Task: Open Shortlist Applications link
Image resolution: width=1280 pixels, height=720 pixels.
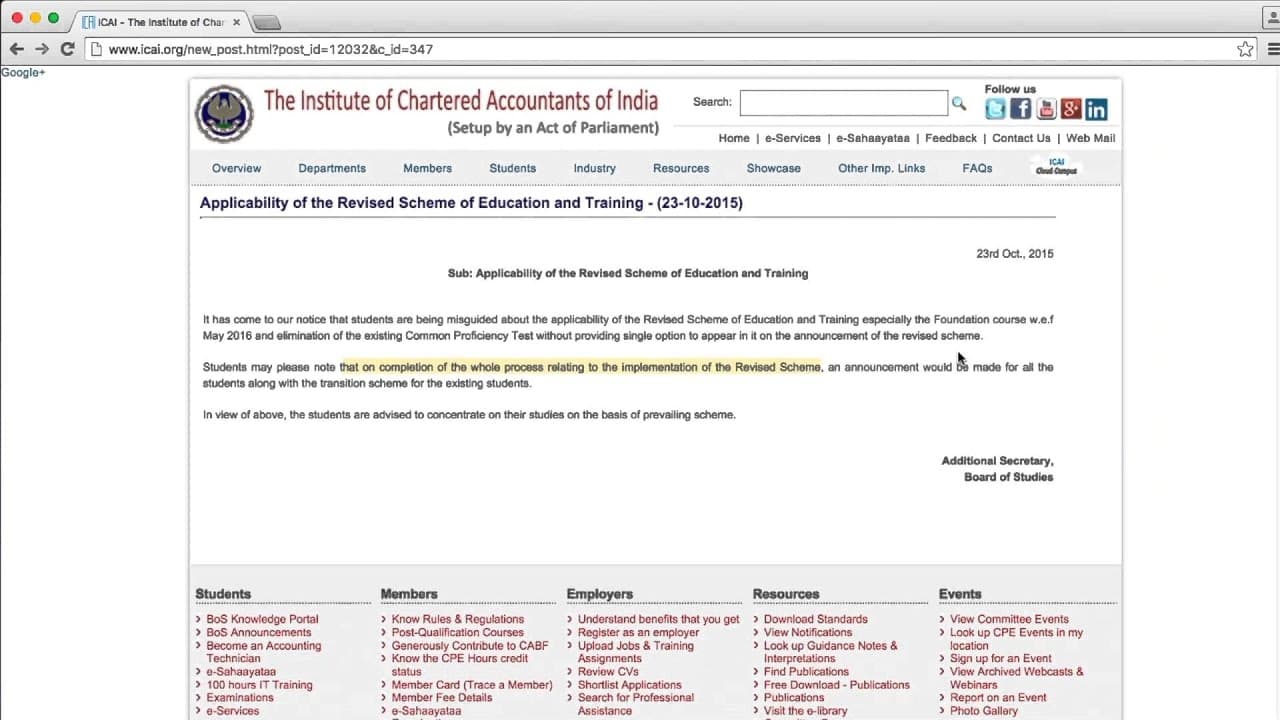Action: (630, 685)
